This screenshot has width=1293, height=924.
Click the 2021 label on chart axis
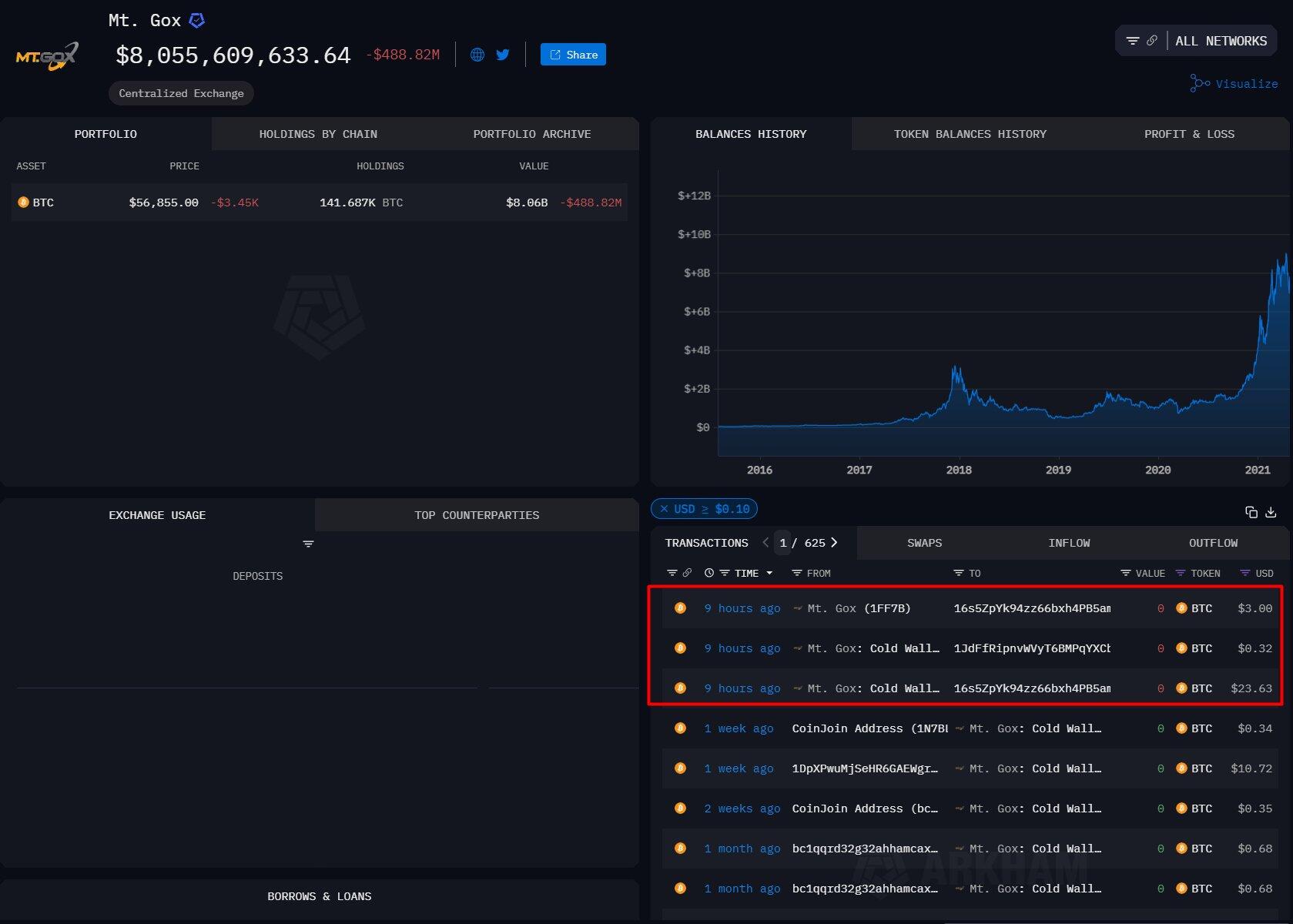click(x=1258, y=470)
